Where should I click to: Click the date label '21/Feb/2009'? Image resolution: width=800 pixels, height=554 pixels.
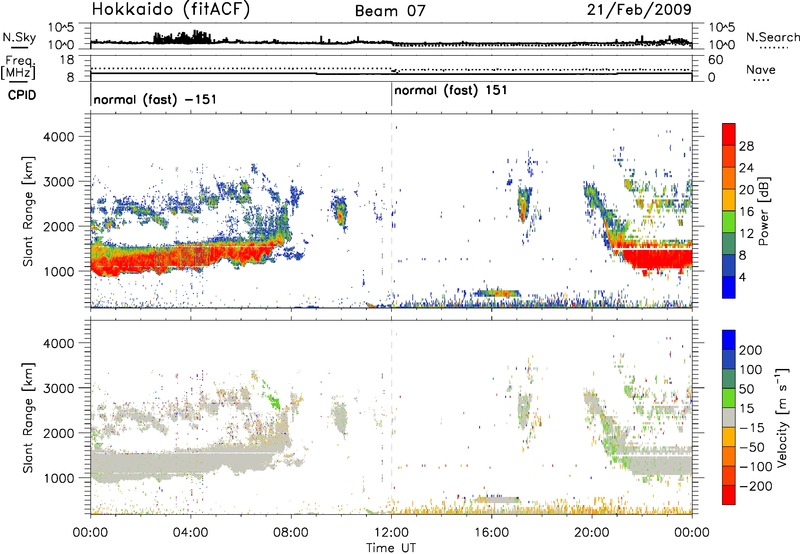coord(639,9)
